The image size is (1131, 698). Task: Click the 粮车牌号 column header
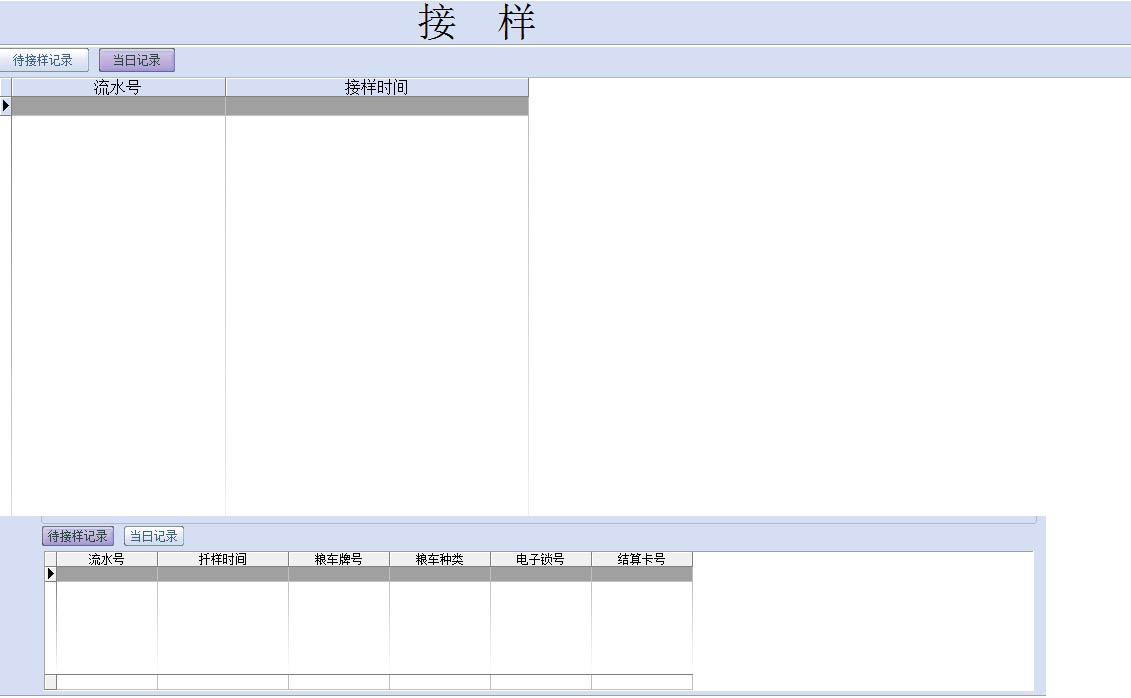[x=339, y=559]
